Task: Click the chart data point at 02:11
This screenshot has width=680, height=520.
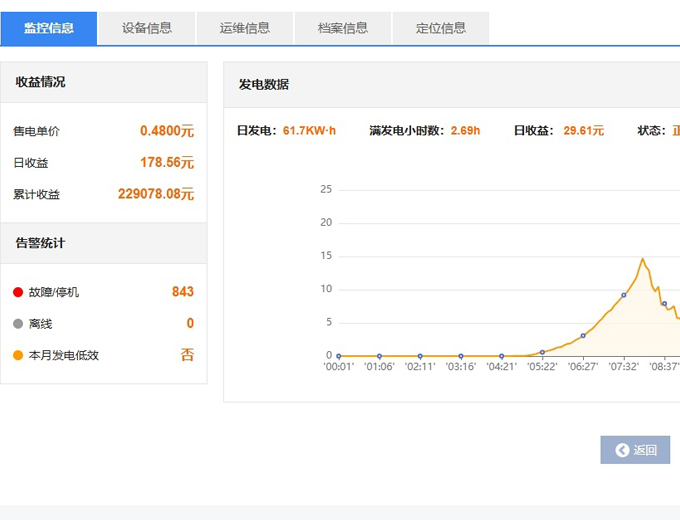Action: pos(420,356)
